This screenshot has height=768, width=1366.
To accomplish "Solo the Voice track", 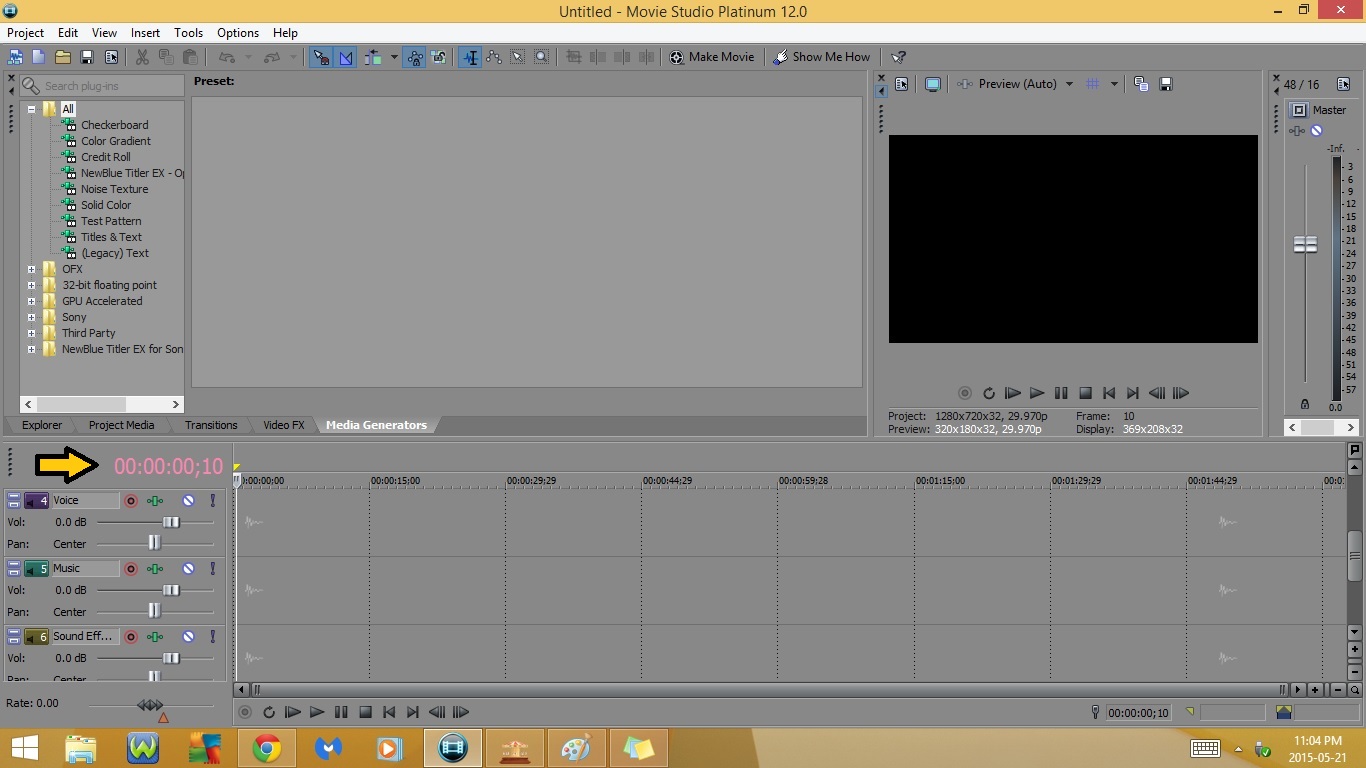I will tap(212, 500).
